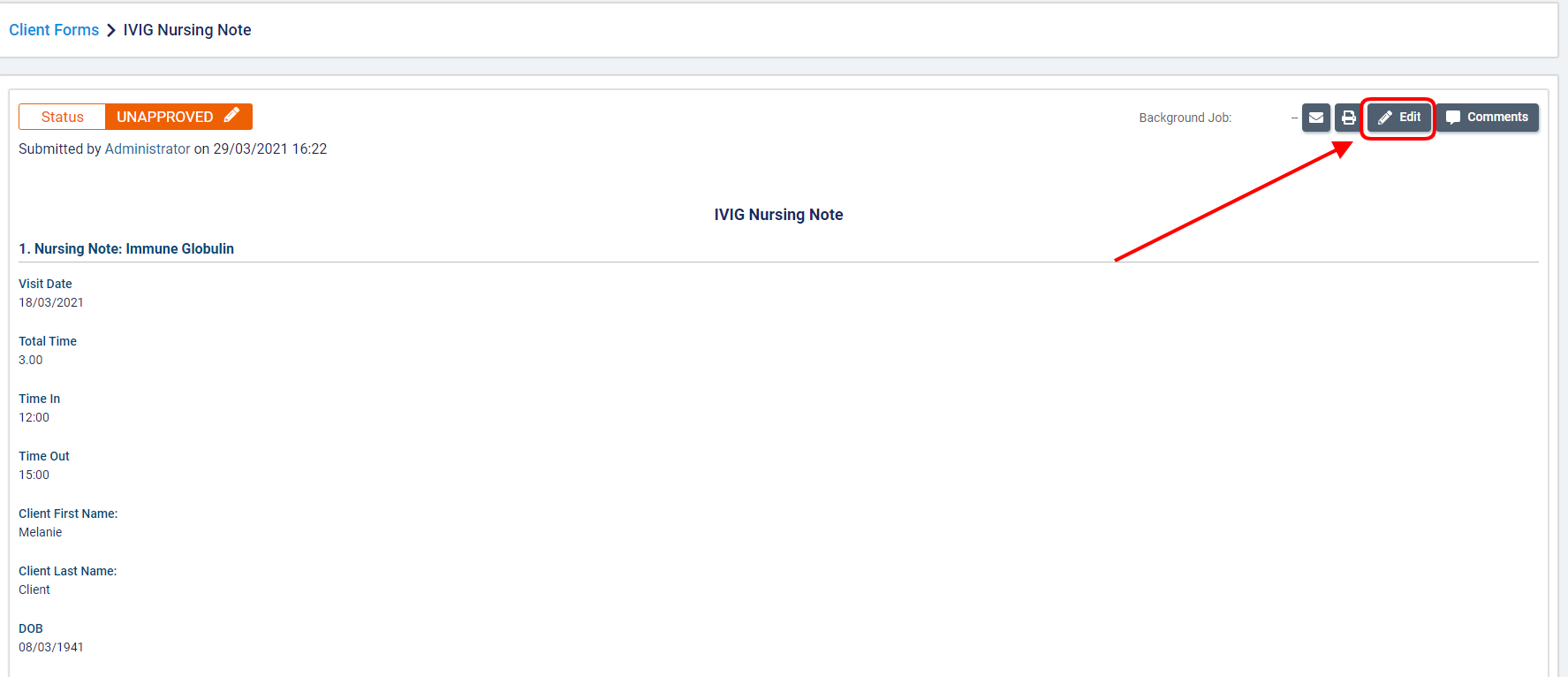Click the Status label box
The height and width of the screenshot is (677, 1568).
click(x=62, y=117)
